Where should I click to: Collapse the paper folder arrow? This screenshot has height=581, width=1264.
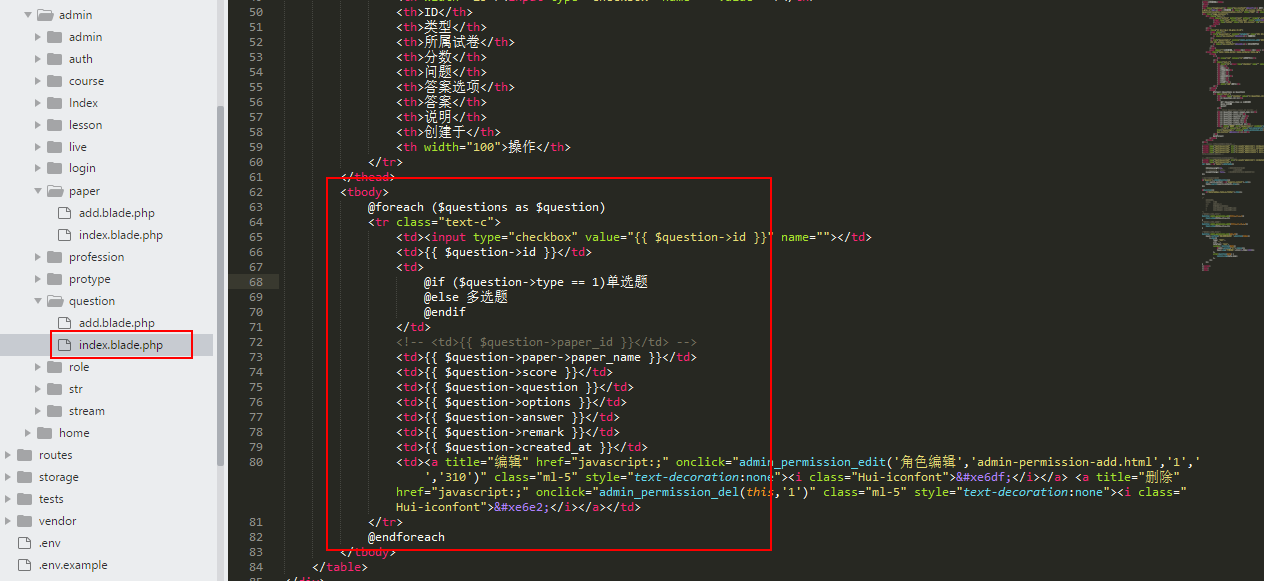coord(38,191)
